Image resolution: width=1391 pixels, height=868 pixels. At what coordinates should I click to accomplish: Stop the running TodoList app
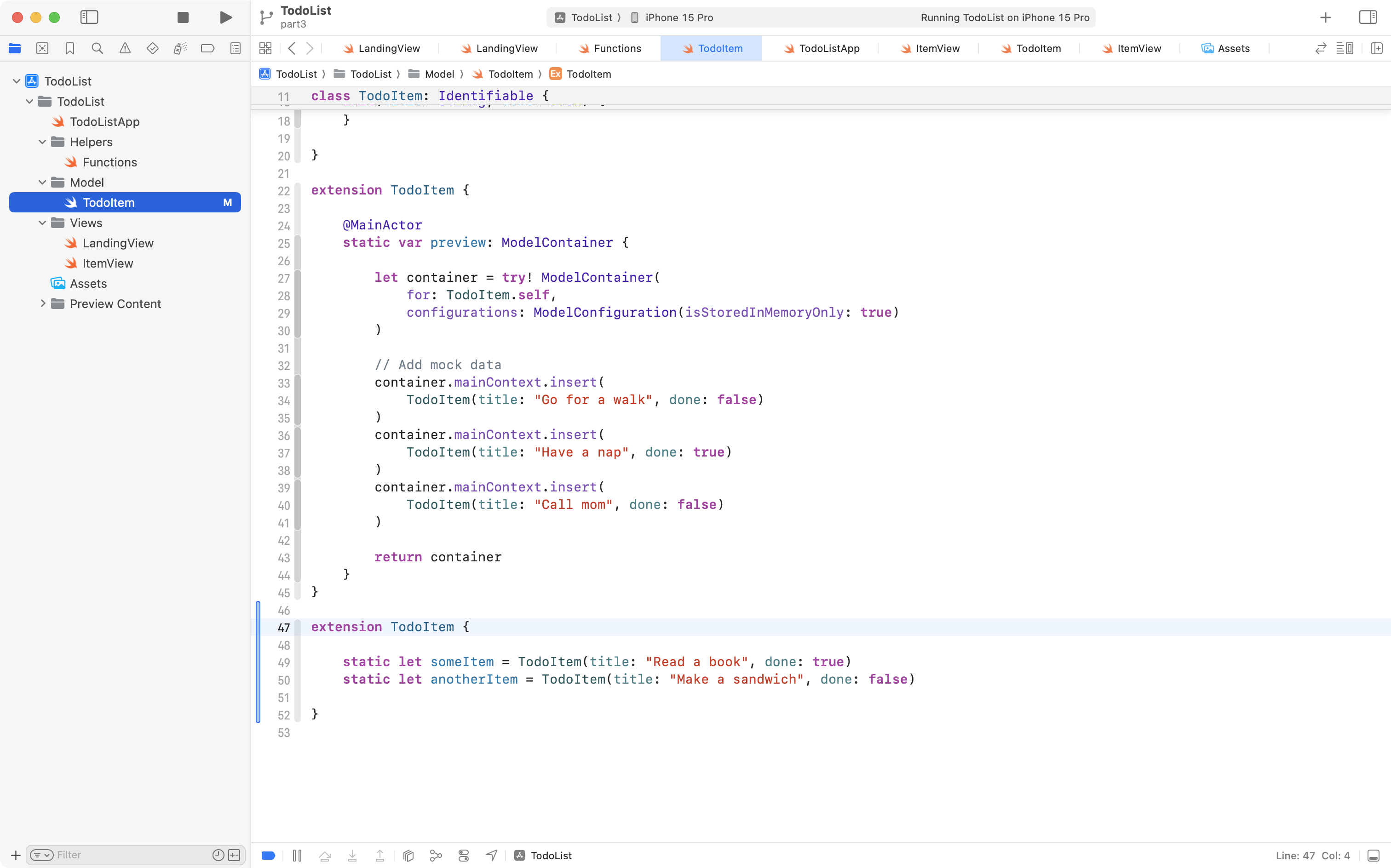point(183,17)
